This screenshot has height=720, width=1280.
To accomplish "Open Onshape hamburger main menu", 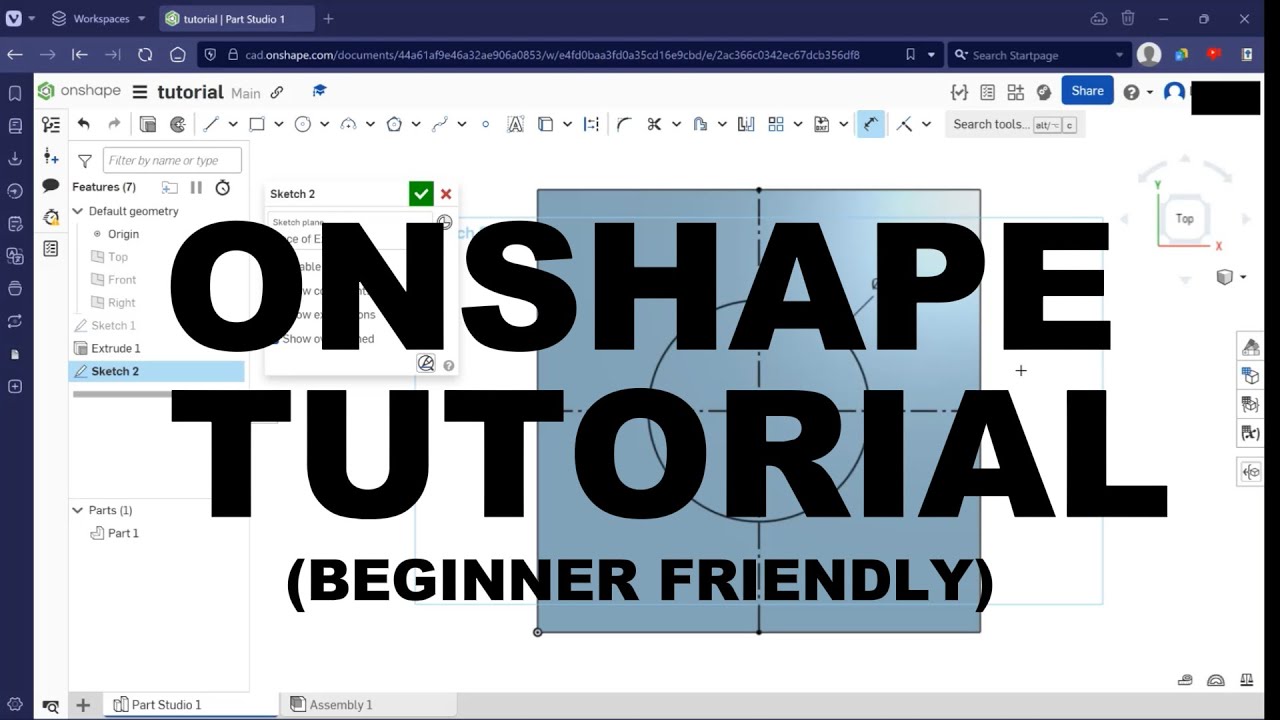I will point(140,92).
